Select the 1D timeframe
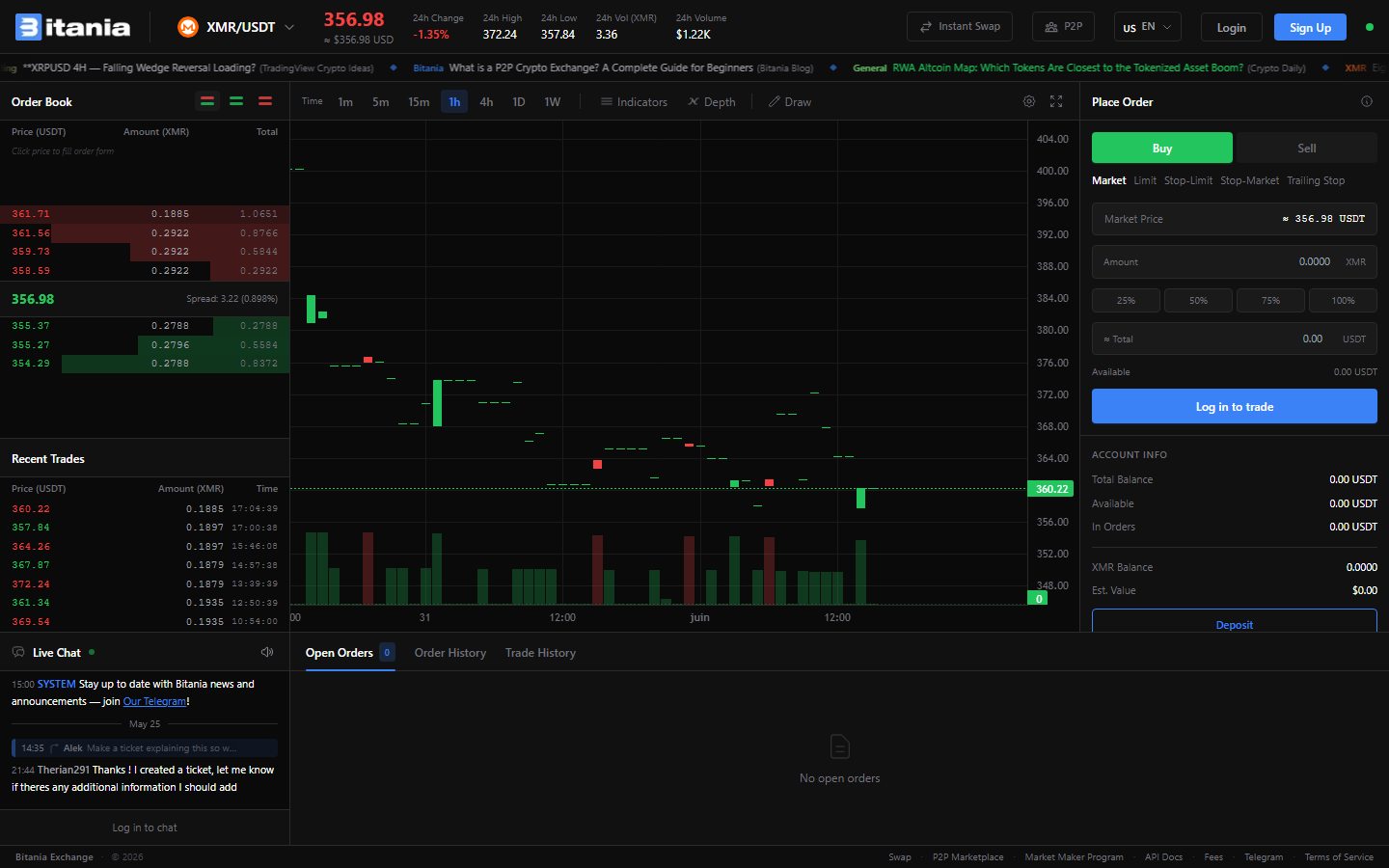This screenshot has height=868, width=1389. 519,101
